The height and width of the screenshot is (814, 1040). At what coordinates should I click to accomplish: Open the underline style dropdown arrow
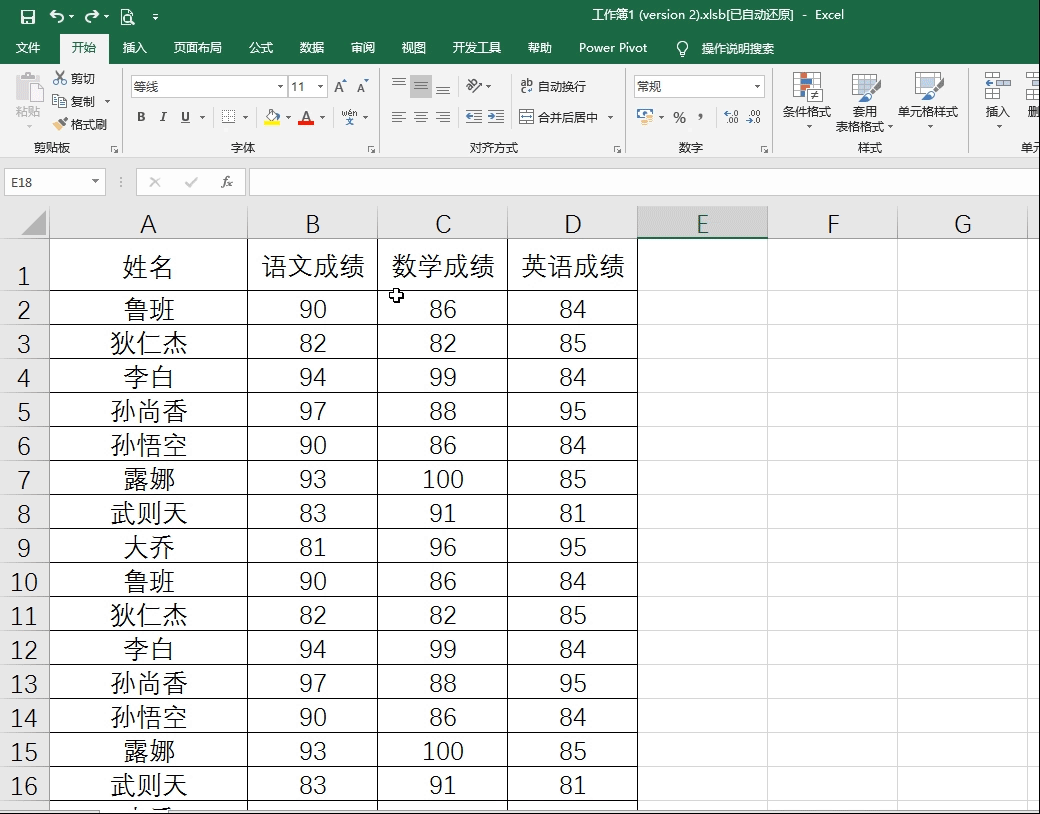pyautogui.click(x=202, y=117)
